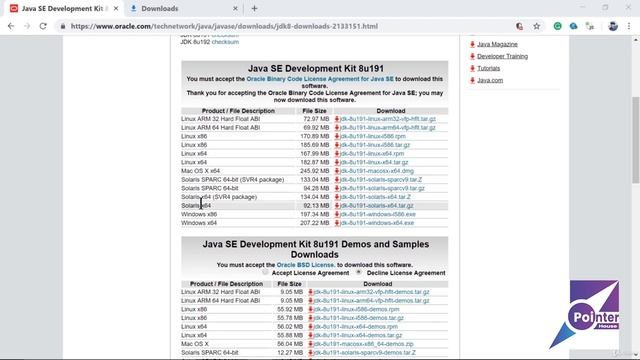Click the red arrow icon beside Developer Training
Image resolution: width=640 pixels, height=360 pixels.
(x=472, y=56)
